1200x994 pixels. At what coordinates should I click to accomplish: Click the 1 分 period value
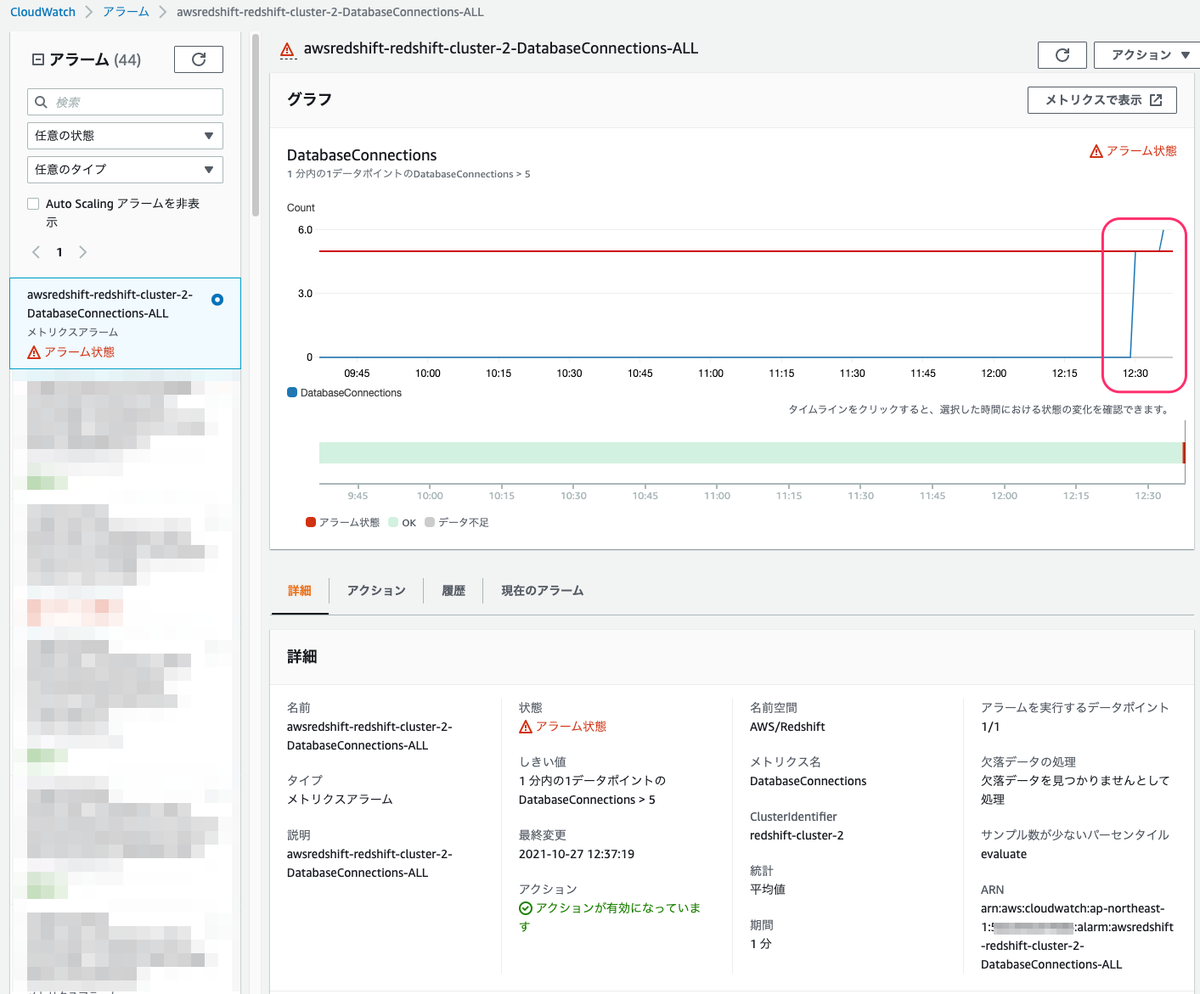[x=761, y=943]
